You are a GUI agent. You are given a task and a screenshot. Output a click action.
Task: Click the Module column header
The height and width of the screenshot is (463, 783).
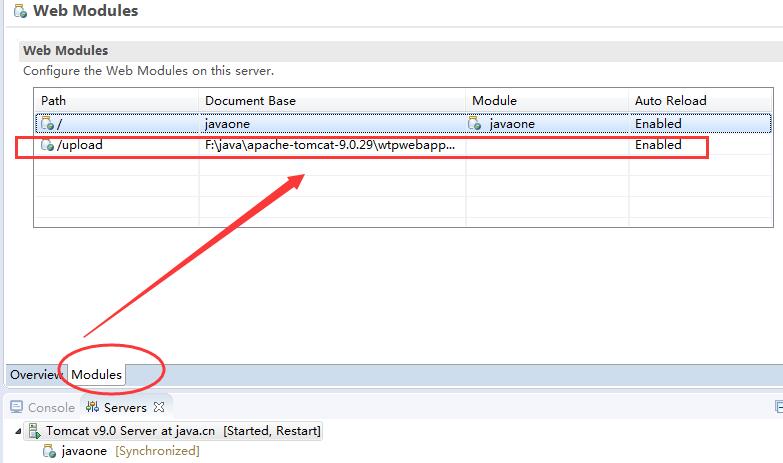(x=546, y=101)
